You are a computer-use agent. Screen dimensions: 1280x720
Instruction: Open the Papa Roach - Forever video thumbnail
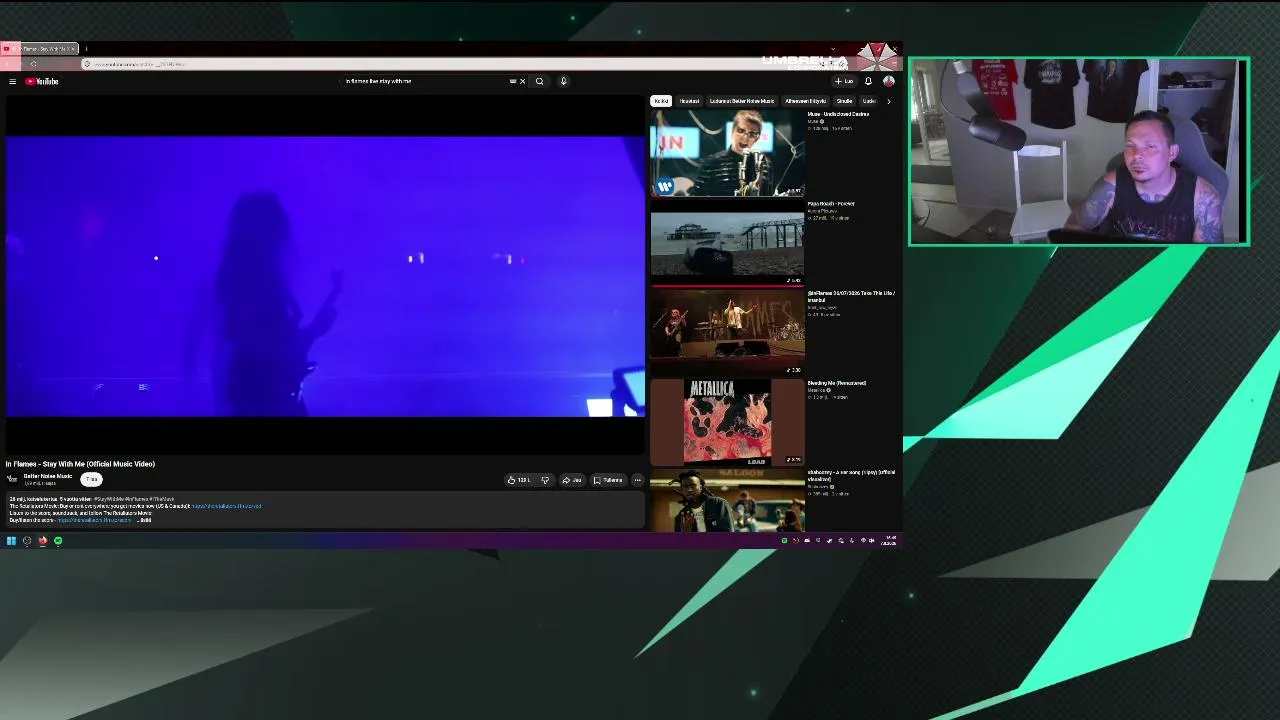tap(727, 243)
